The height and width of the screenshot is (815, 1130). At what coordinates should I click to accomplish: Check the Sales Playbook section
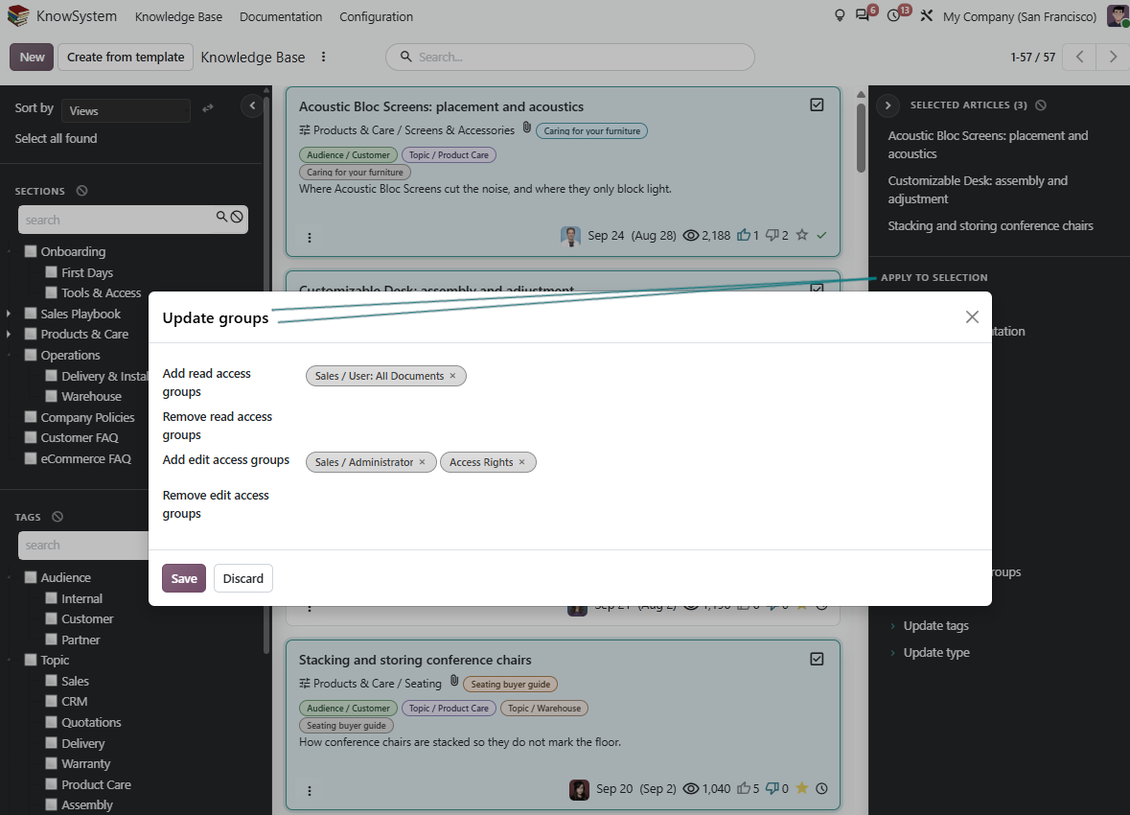click(30, 313)
